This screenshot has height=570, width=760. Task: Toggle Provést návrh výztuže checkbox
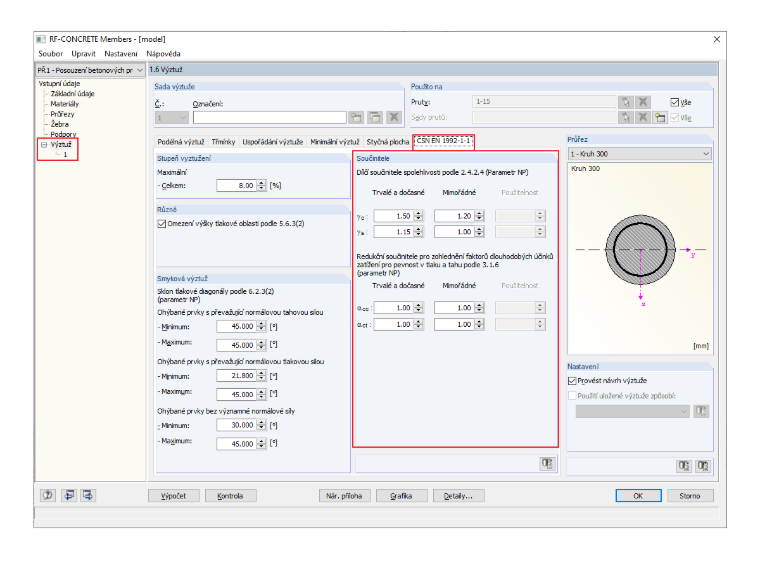pyautogui.click(x=572, y=380)
